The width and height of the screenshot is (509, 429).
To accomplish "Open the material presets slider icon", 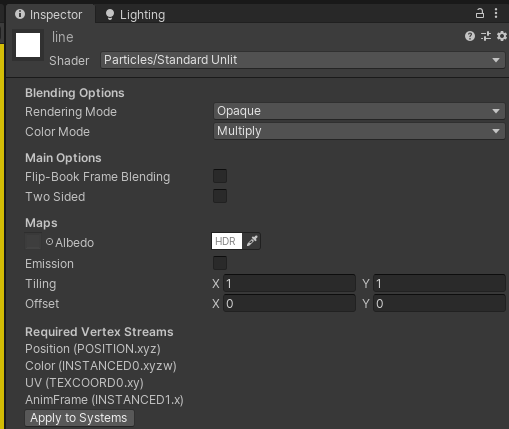I will pyautogui.click(x=486, y=36).
